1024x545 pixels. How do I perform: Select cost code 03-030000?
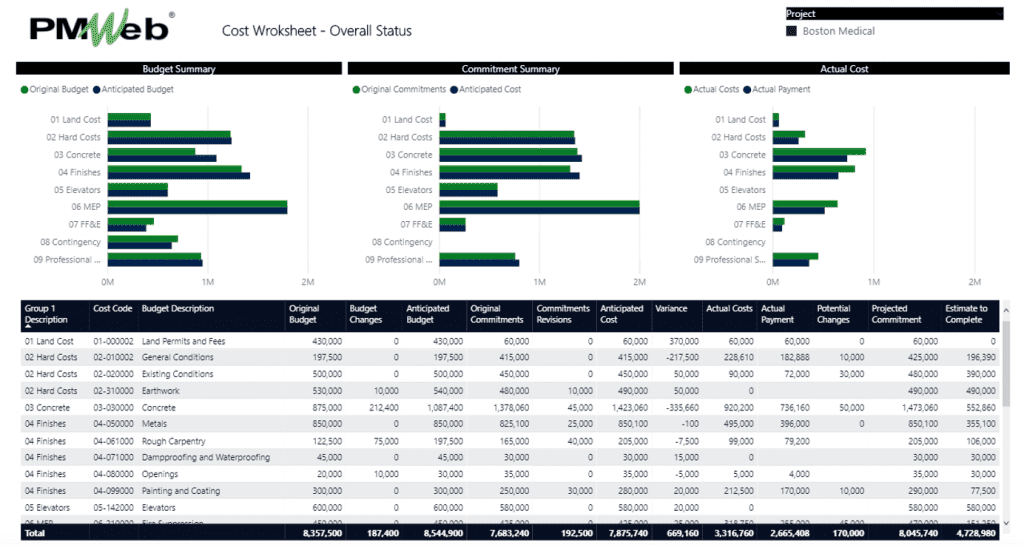click(113, 408)
